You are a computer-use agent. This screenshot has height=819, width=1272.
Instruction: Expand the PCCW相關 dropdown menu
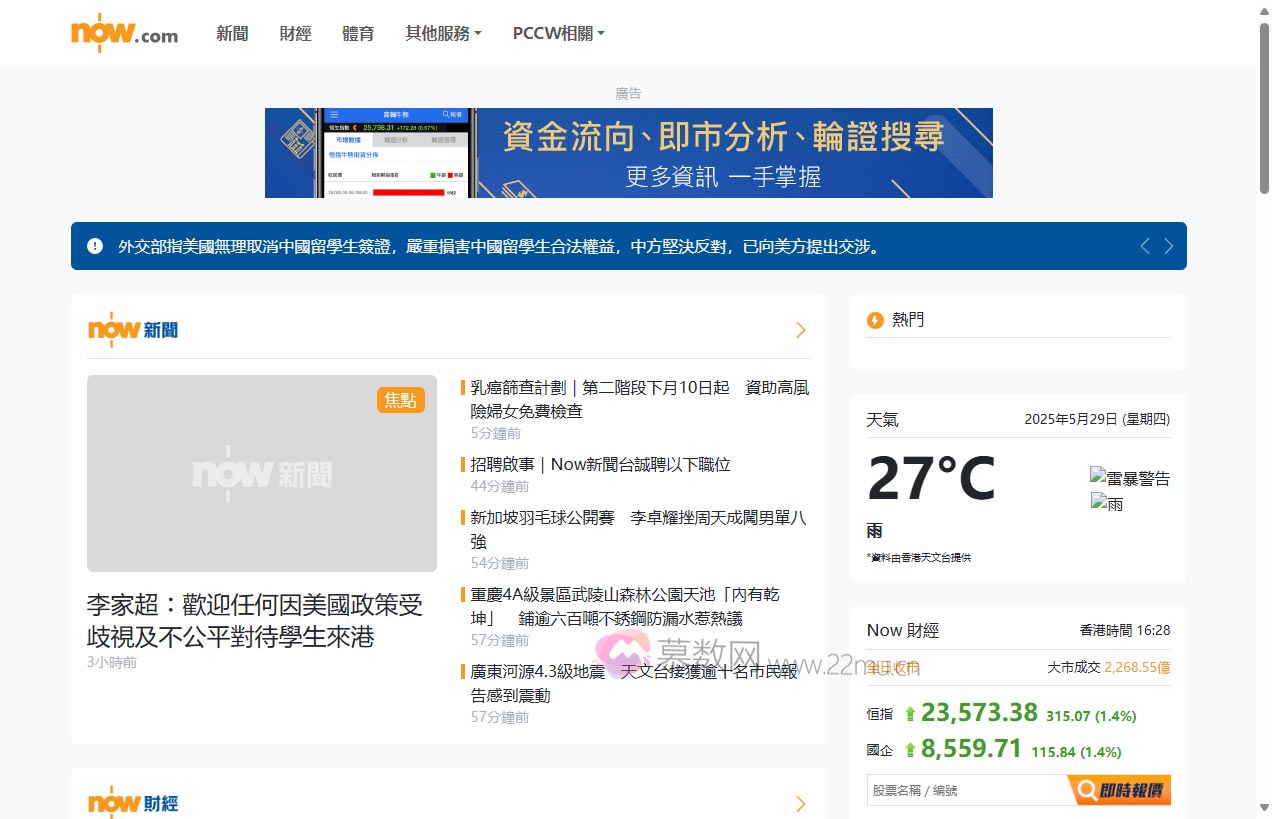558,33
